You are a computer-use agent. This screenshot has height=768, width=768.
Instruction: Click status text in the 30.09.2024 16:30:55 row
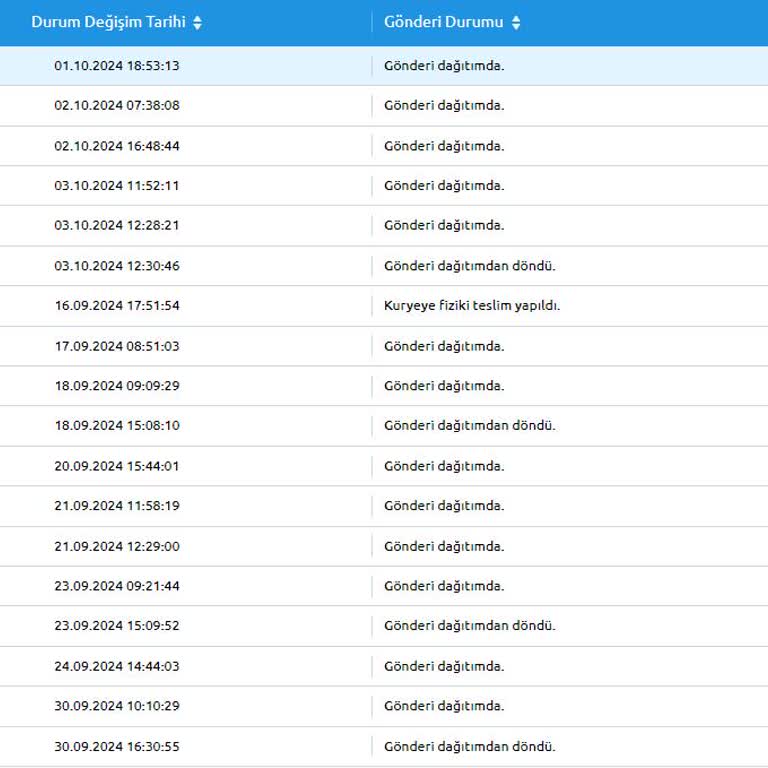pos(469,746)
